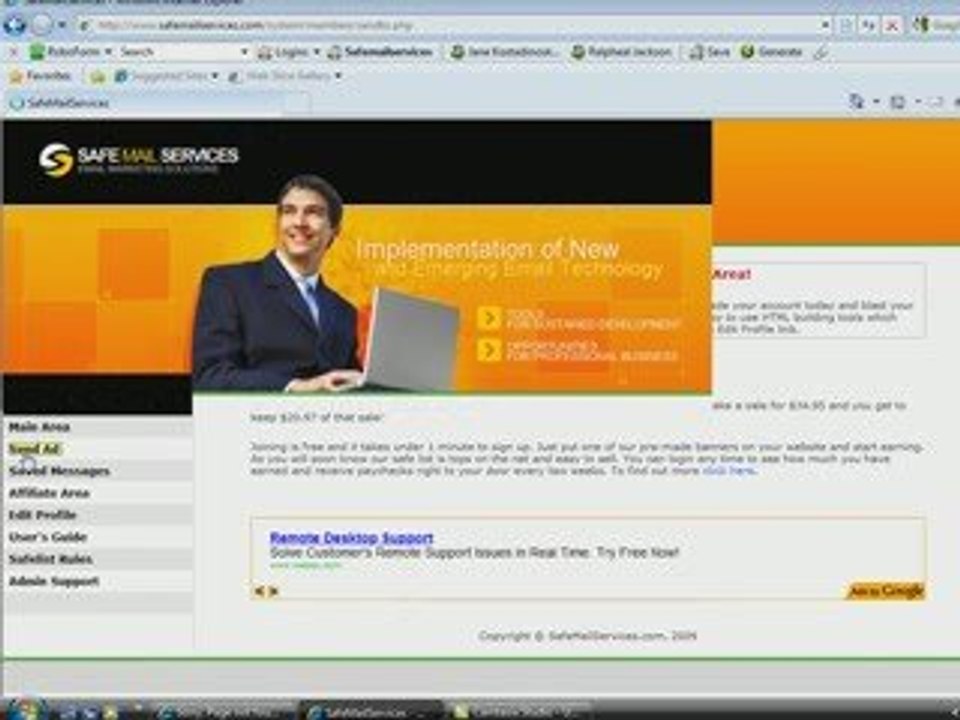This screenshot has height=720, width=960.
Task: Open Suggested Sites on favorites bar
Action: [x=162, y=77]
